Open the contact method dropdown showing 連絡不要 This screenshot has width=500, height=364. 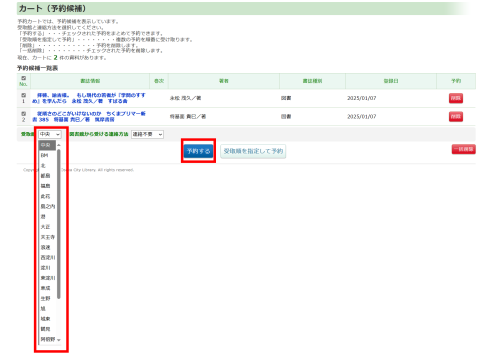(147, 134)
